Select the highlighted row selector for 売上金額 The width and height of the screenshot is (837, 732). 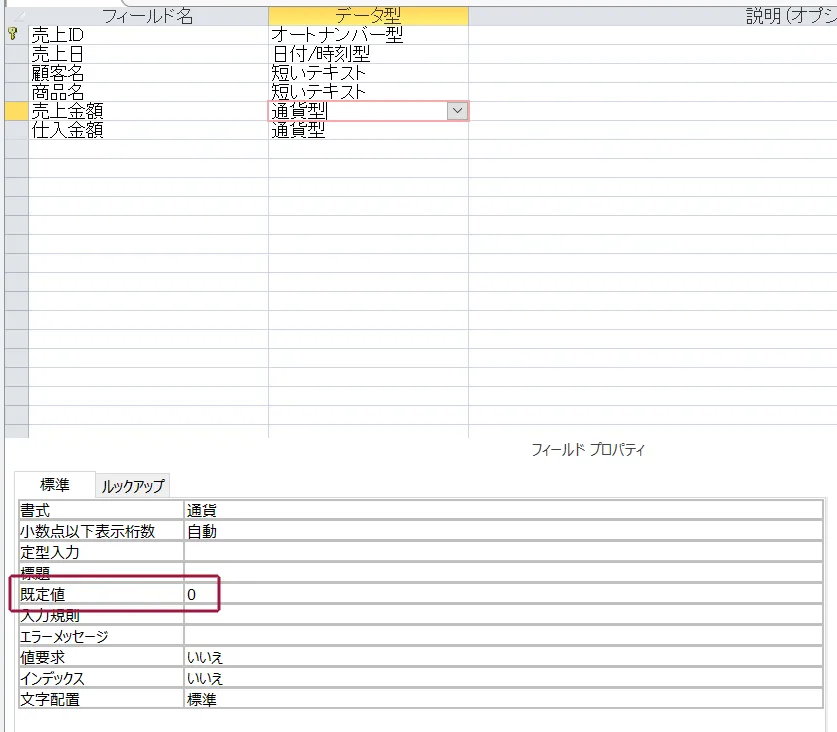click(x=15, y=111)
